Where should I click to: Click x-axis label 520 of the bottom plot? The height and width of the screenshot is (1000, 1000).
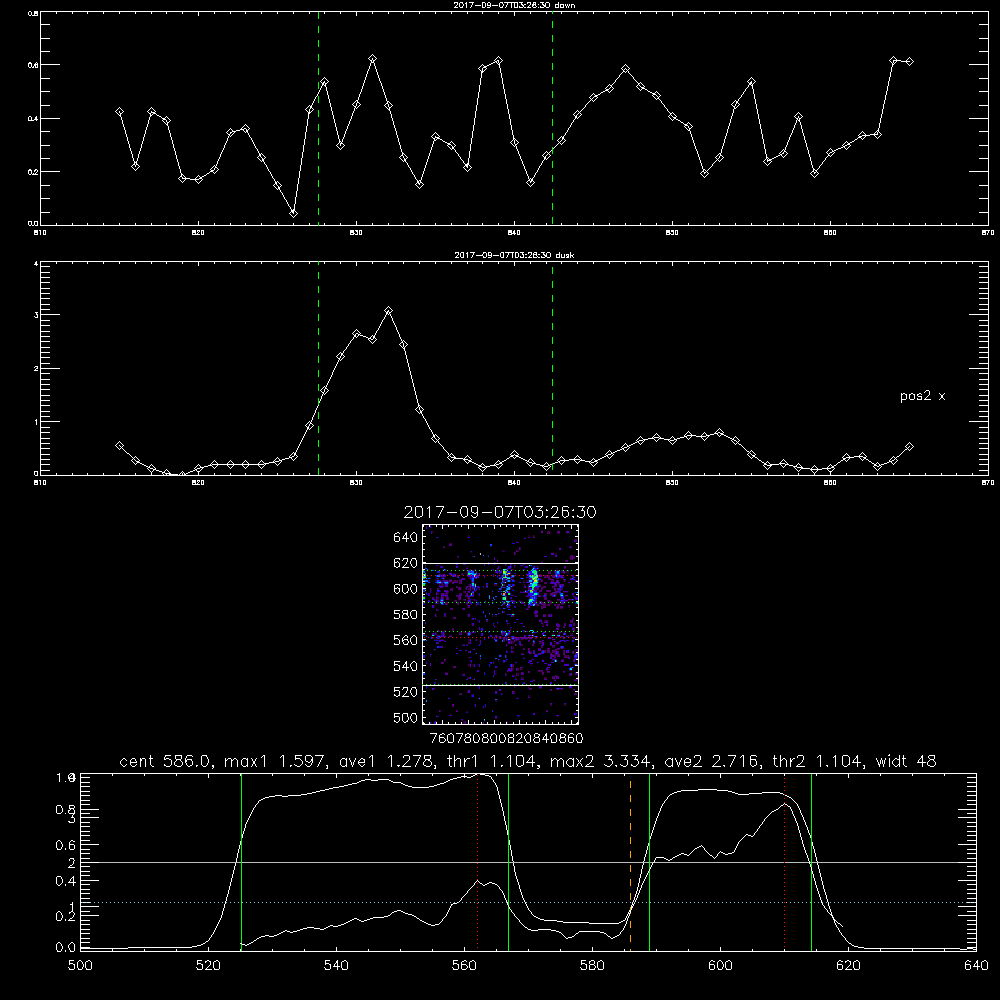click(x=208, y=965)
